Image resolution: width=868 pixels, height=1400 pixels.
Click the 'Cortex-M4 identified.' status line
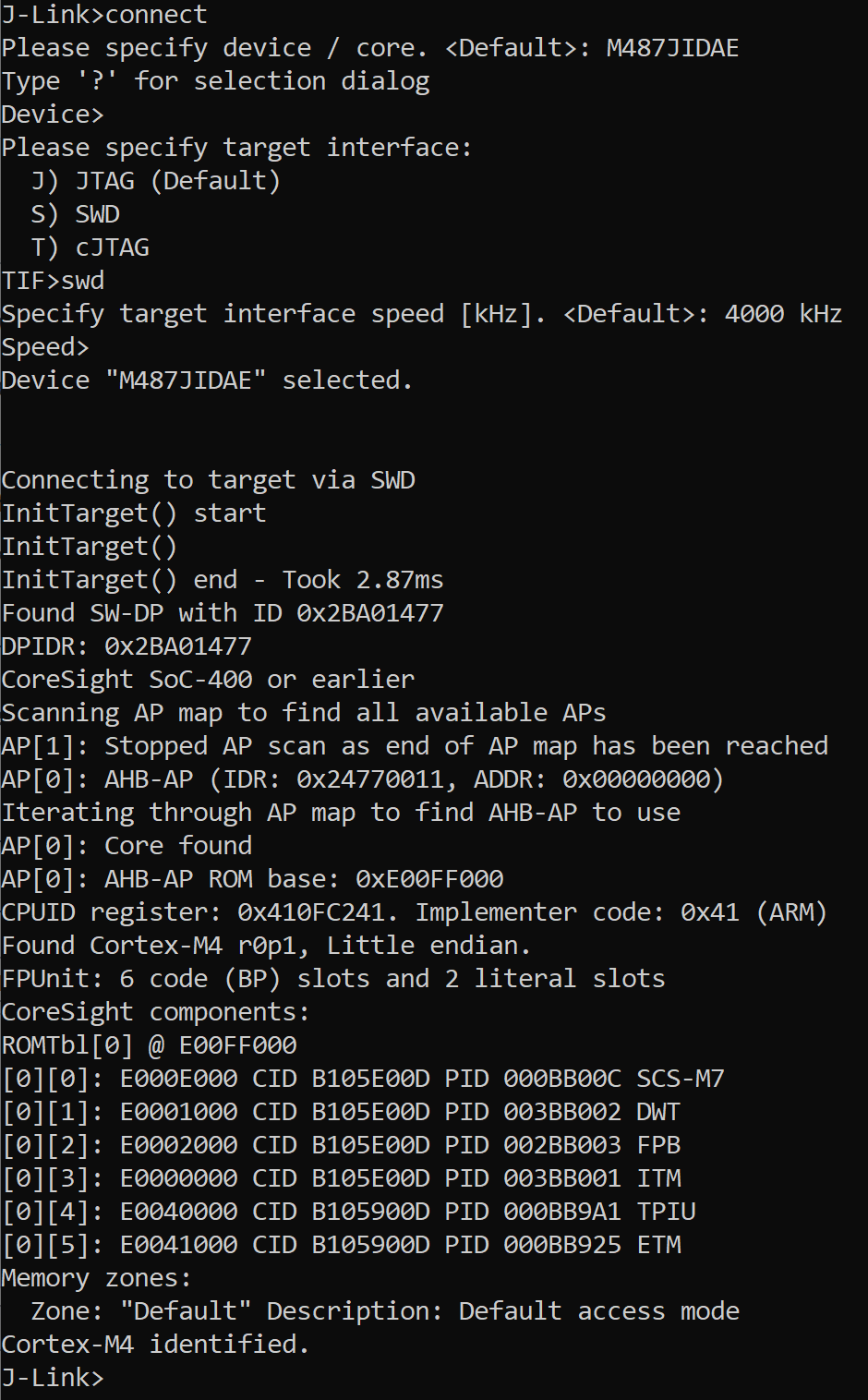point(155,1345)
